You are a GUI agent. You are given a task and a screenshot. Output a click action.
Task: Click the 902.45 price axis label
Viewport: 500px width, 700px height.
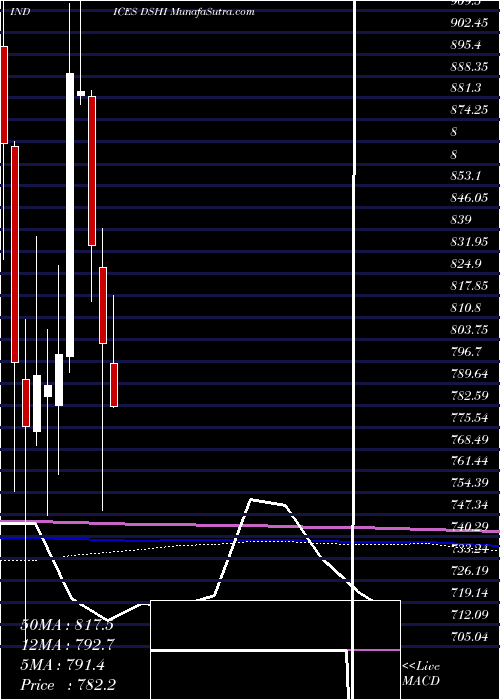coord(469,22)
